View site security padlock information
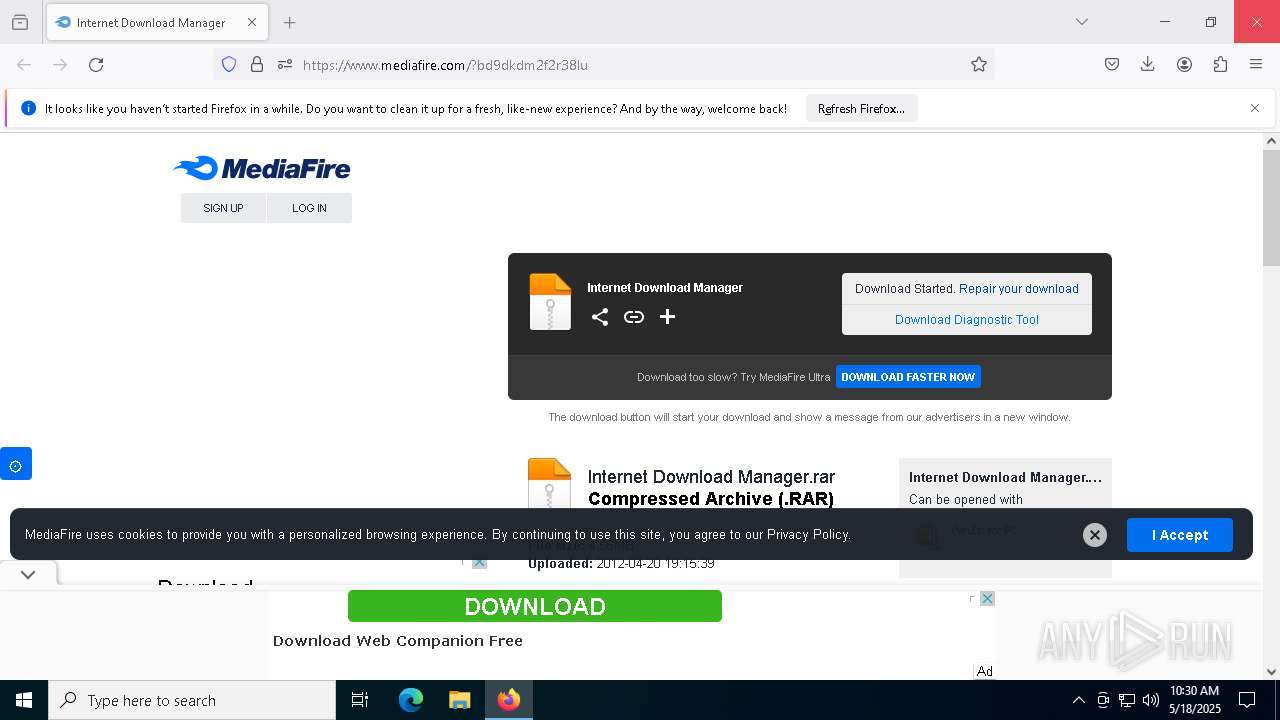This screenshot has height=720, width=1280. [257, 64]
